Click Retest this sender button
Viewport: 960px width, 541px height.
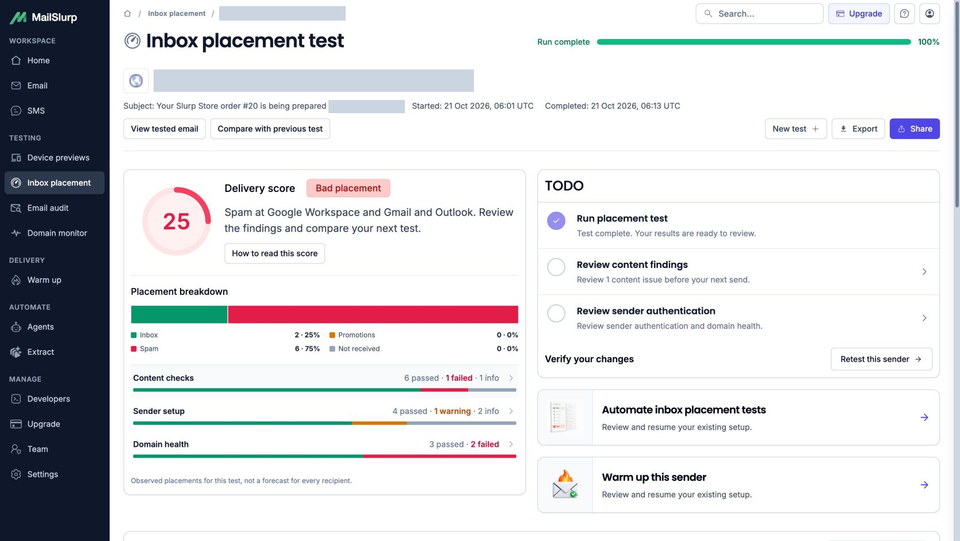coord(881,359)
